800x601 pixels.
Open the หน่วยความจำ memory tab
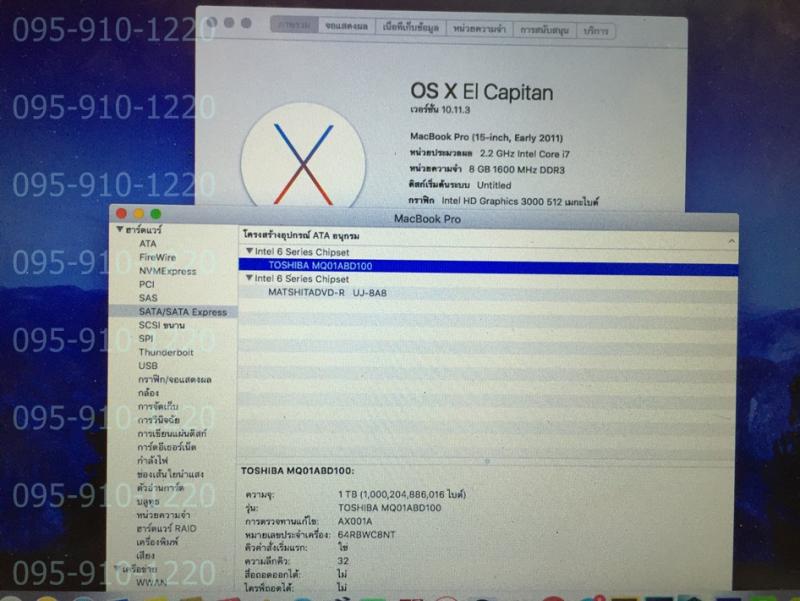pos(478,29)
